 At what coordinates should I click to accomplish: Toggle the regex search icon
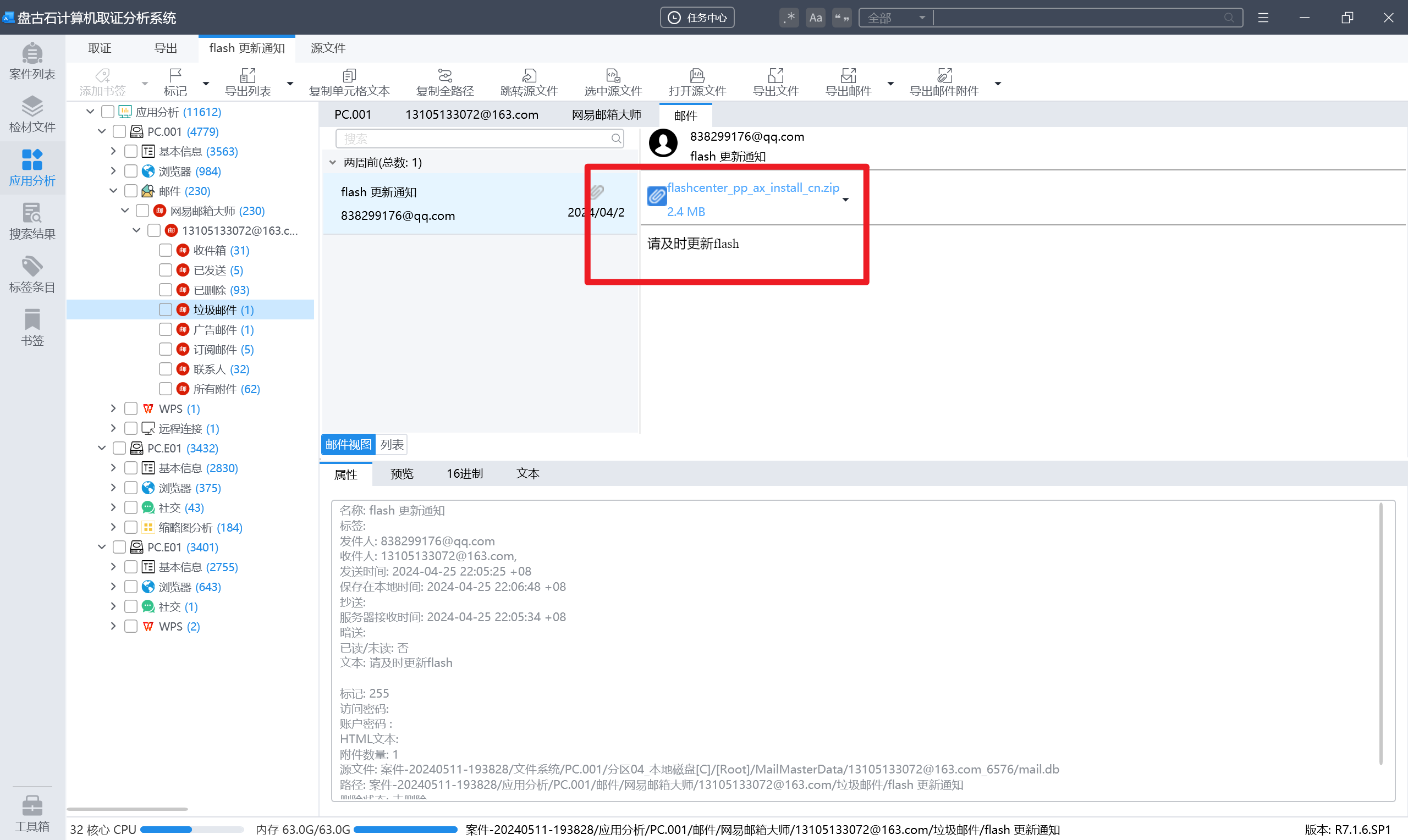click(789, 18)
